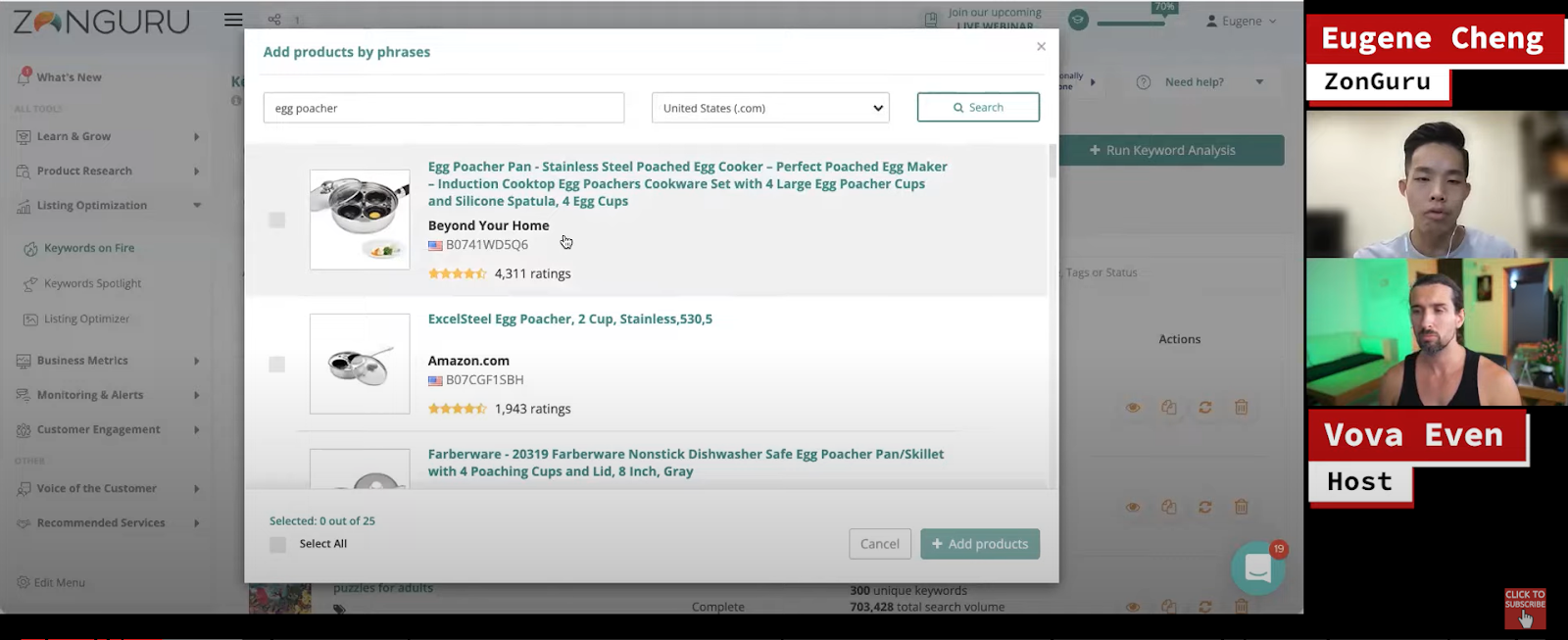Open the Egg Poacher Pan Stainless Steel product link
This screenshot has height=640, width=1568.
[688, 184]
